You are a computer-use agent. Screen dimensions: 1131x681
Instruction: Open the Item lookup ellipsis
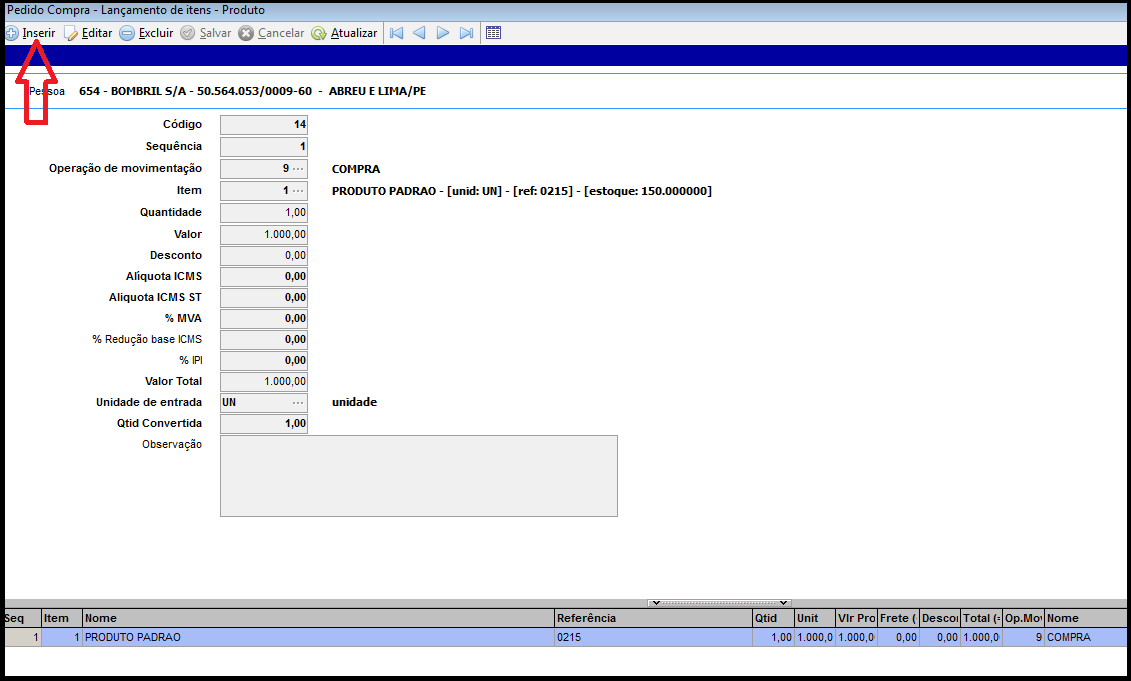click(x=298, y=191)
